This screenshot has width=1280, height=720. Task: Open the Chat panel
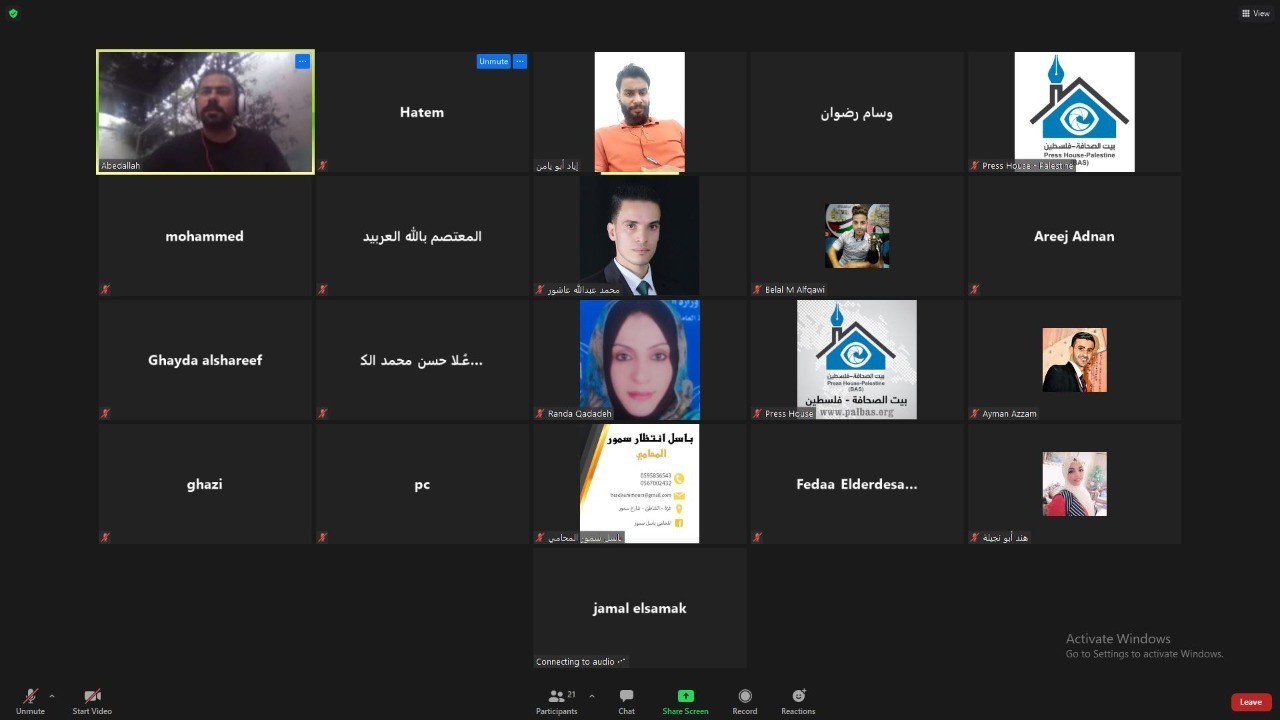[x=626, y=696]
